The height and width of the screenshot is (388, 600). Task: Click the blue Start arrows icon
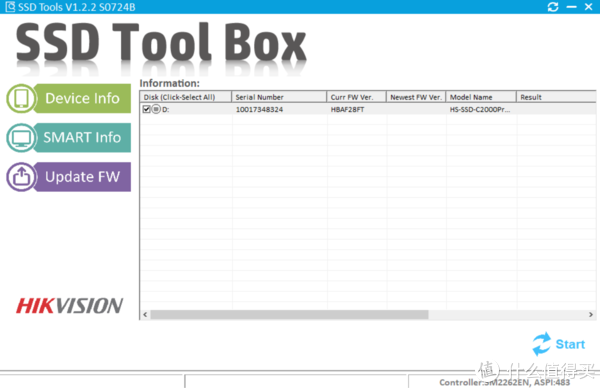point(541,344)
